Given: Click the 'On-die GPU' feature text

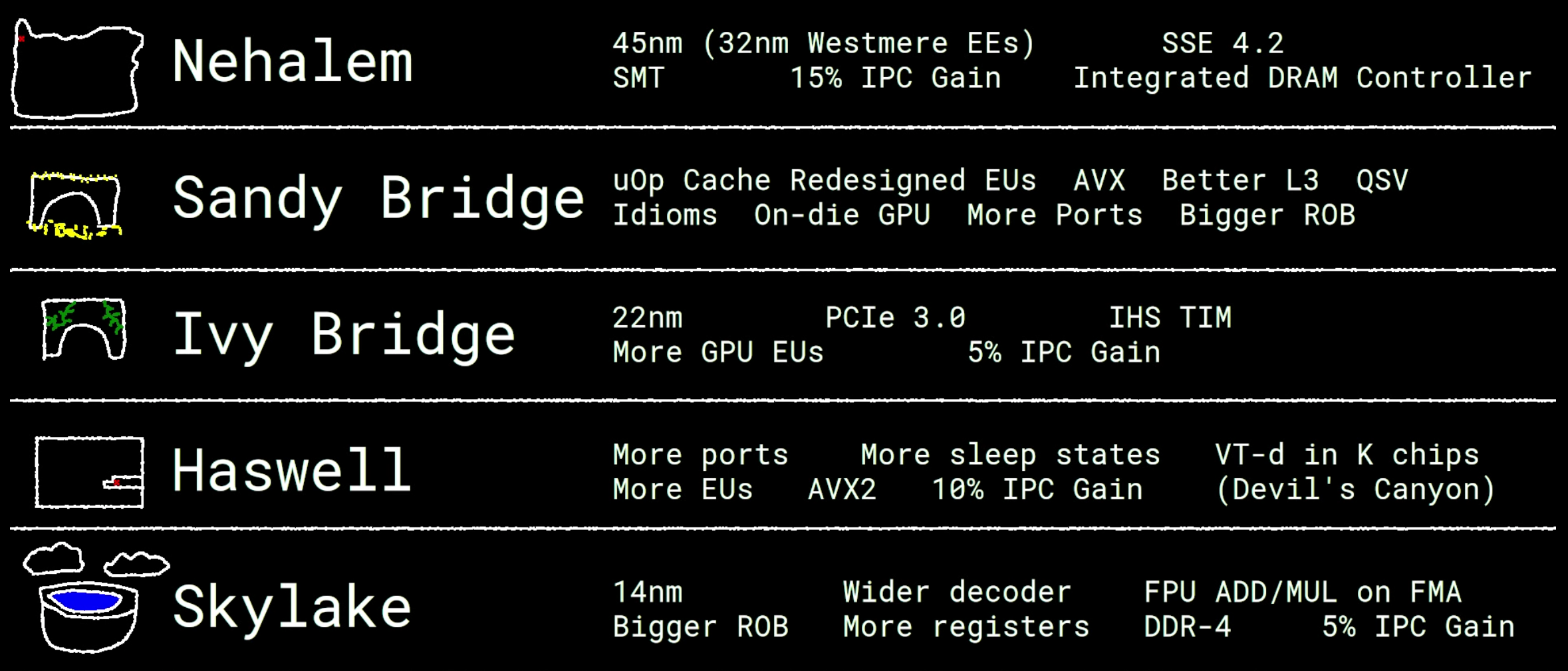Looking at the screenshot, I should 842,215.
